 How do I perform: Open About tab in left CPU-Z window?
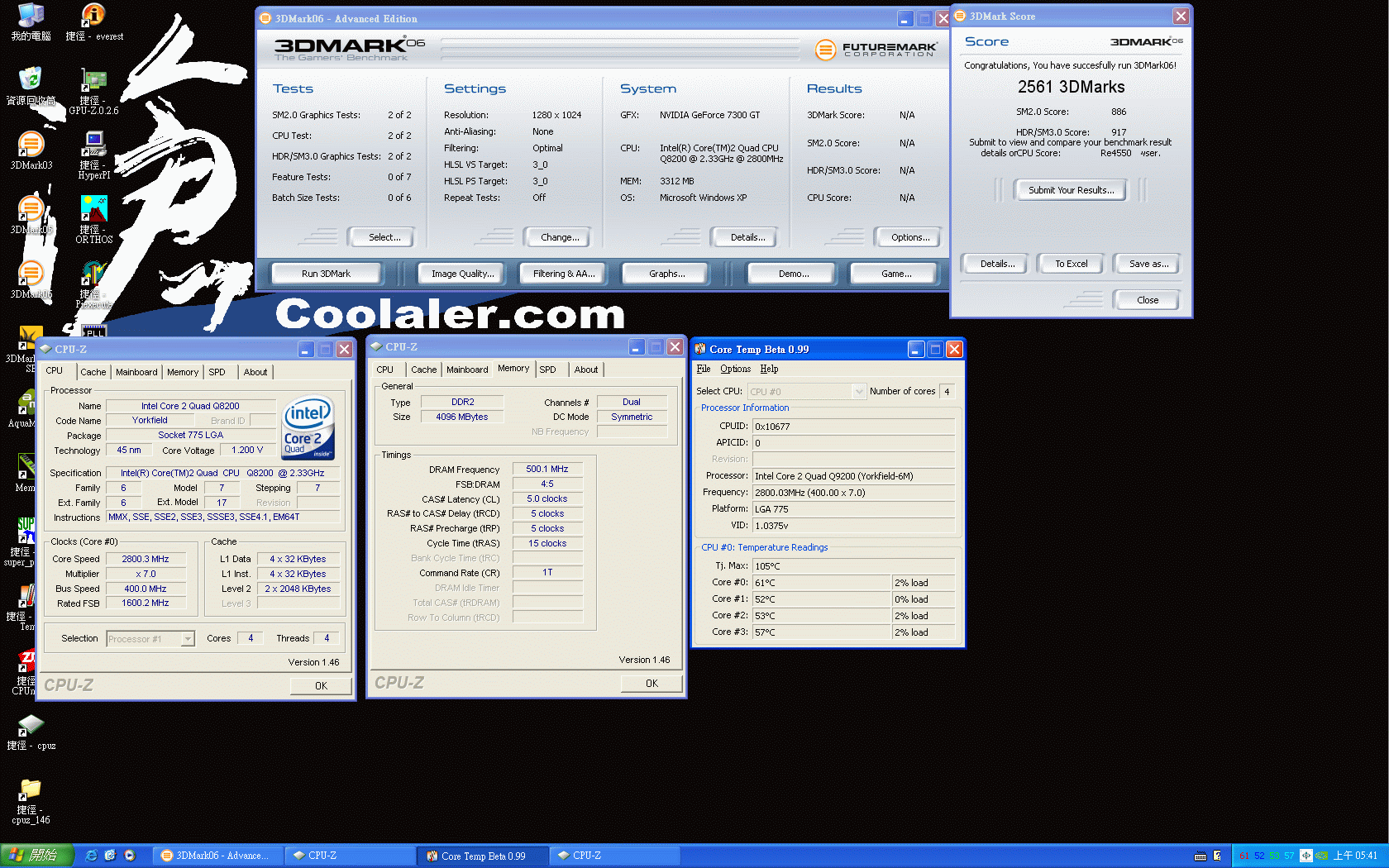click(255, 372)
